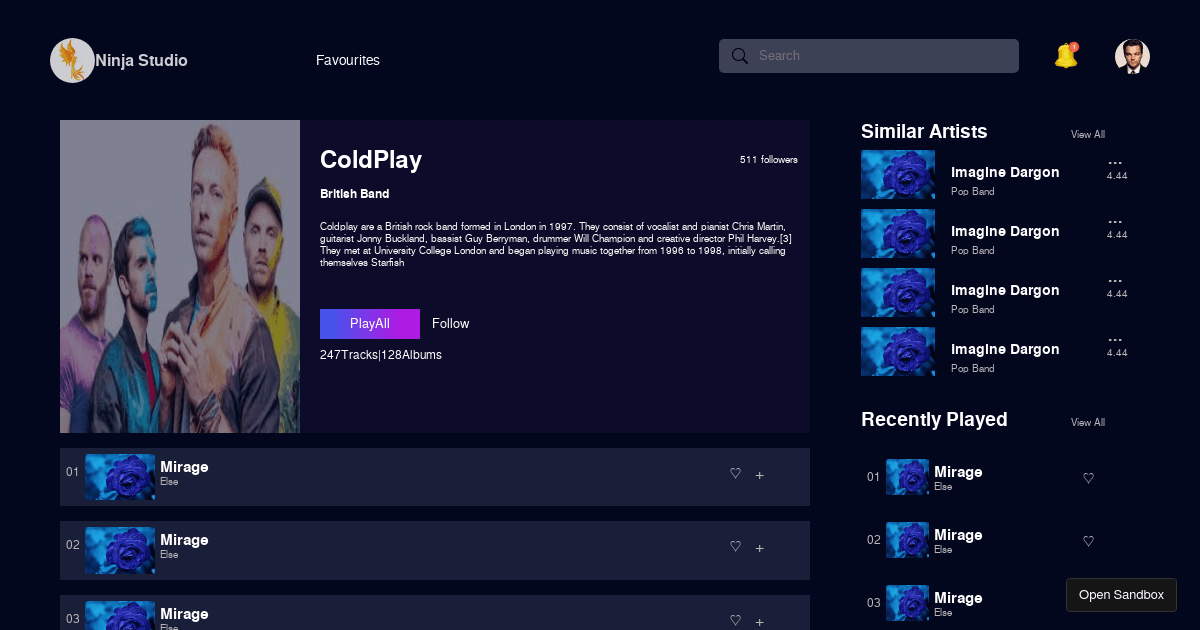Screen dimensions: 1200x630
Task: Focus the Search input field
Action: pos(869,56)
